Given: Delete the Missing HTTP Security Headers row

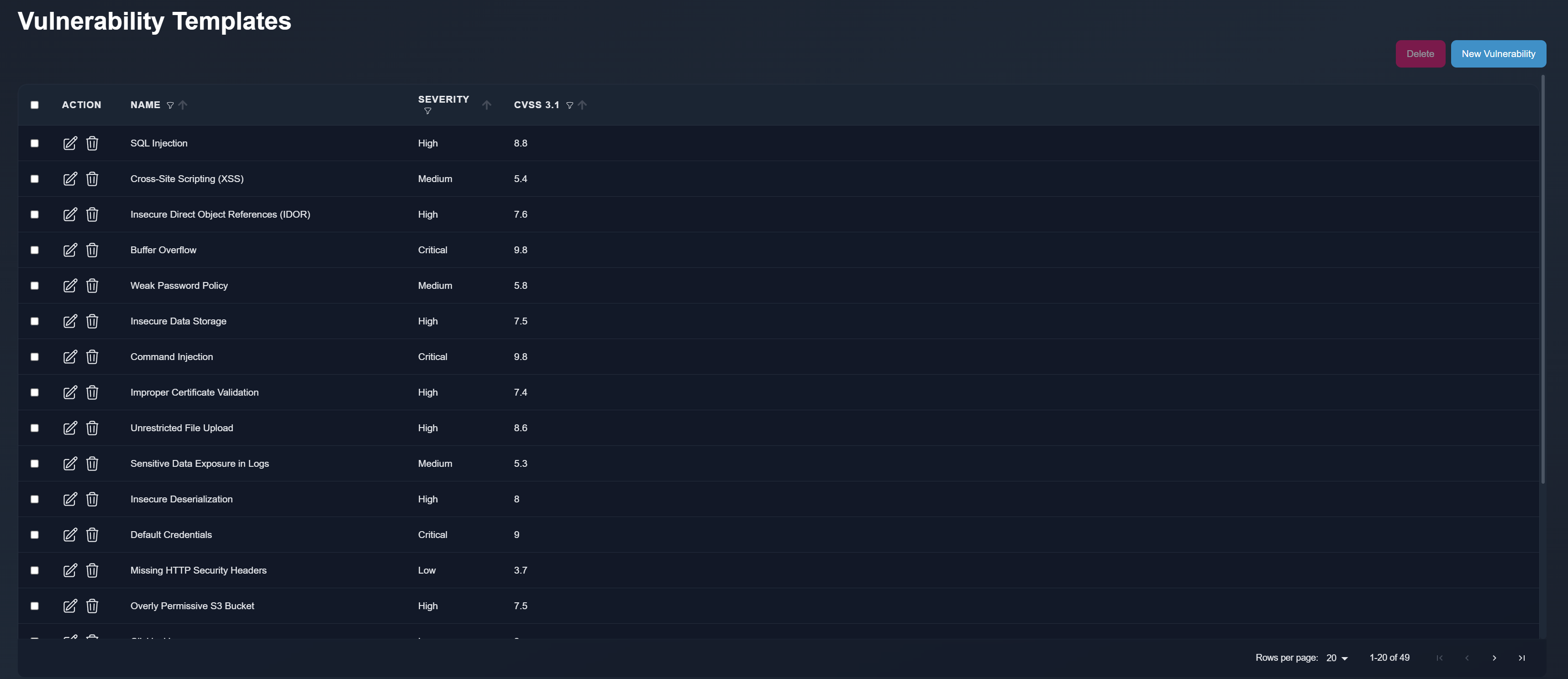Looking at the screenshot, I should coord(92,570).
